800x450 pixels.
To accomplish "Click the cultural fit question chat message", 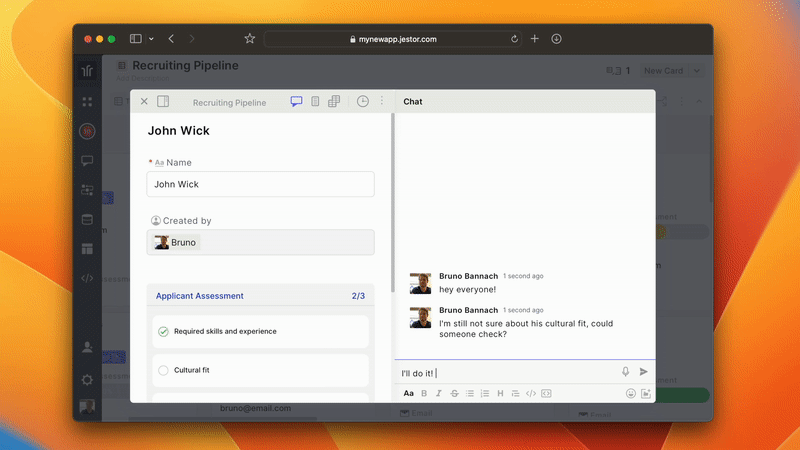I will (526, 329).
